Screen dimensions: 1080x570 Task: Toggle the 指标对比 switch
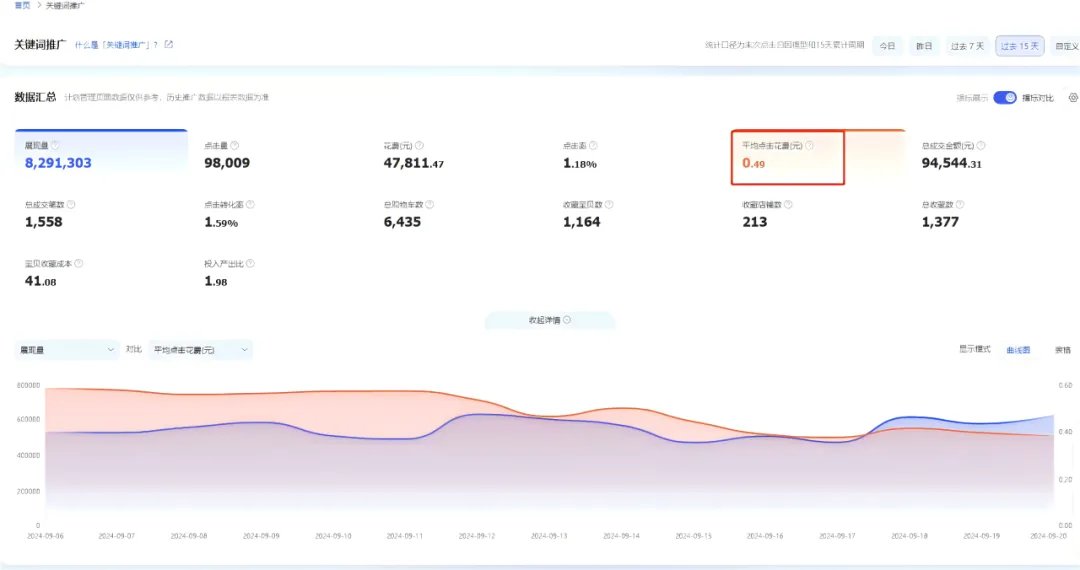[1005, 98]
